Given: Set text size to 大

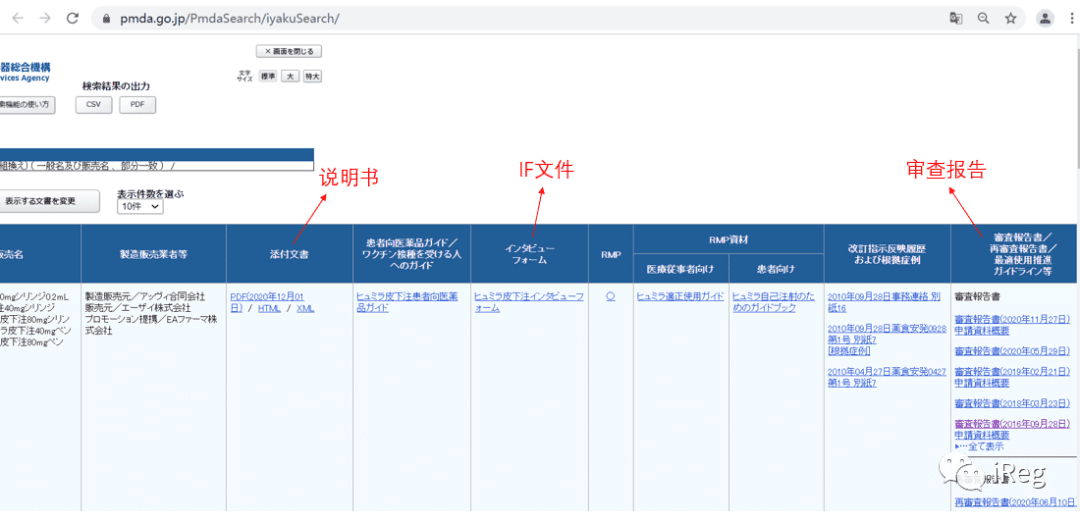Looking at the screenshot, I should [x=290, y=76].
